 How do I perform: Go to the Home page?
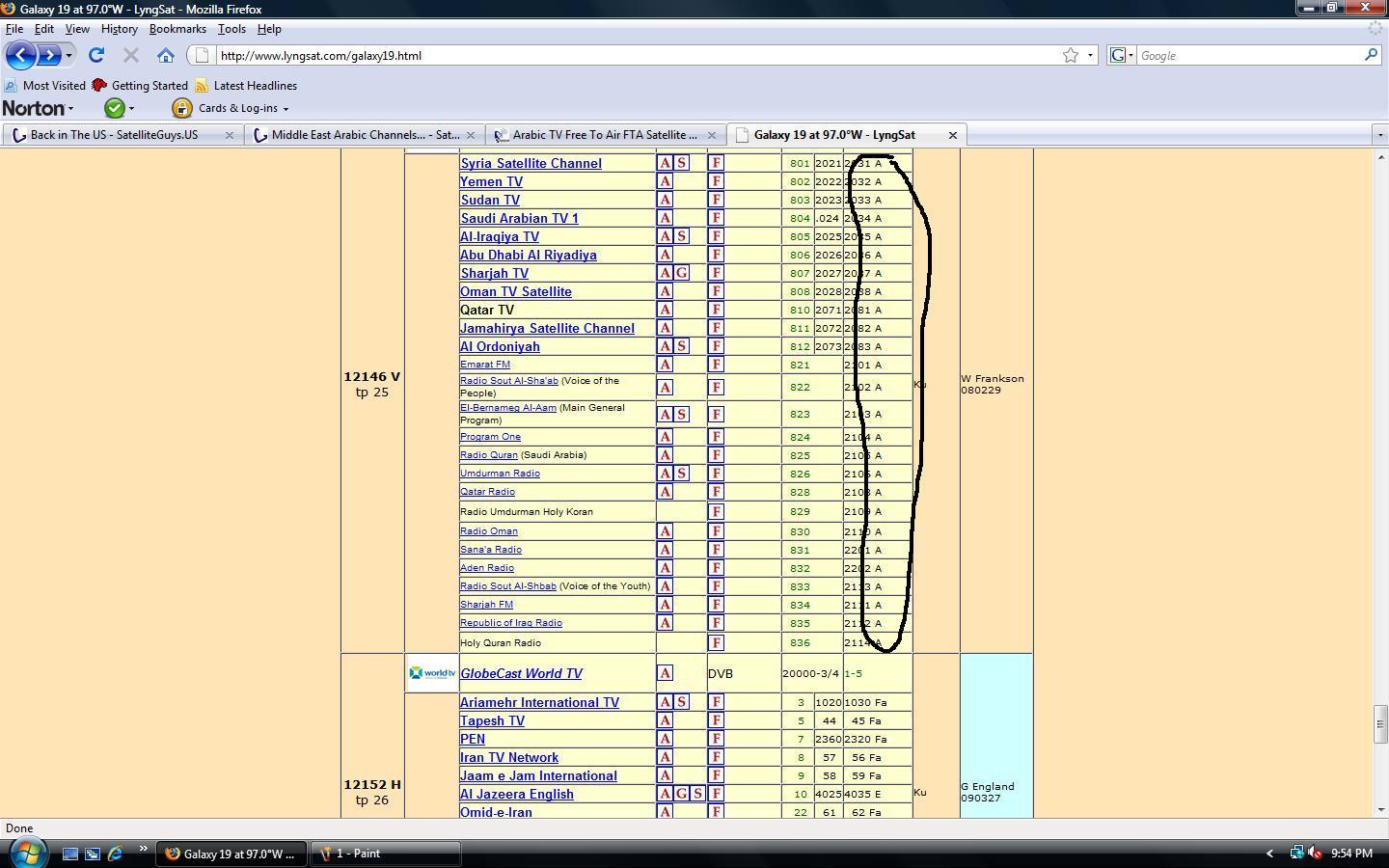click(166, 55)
